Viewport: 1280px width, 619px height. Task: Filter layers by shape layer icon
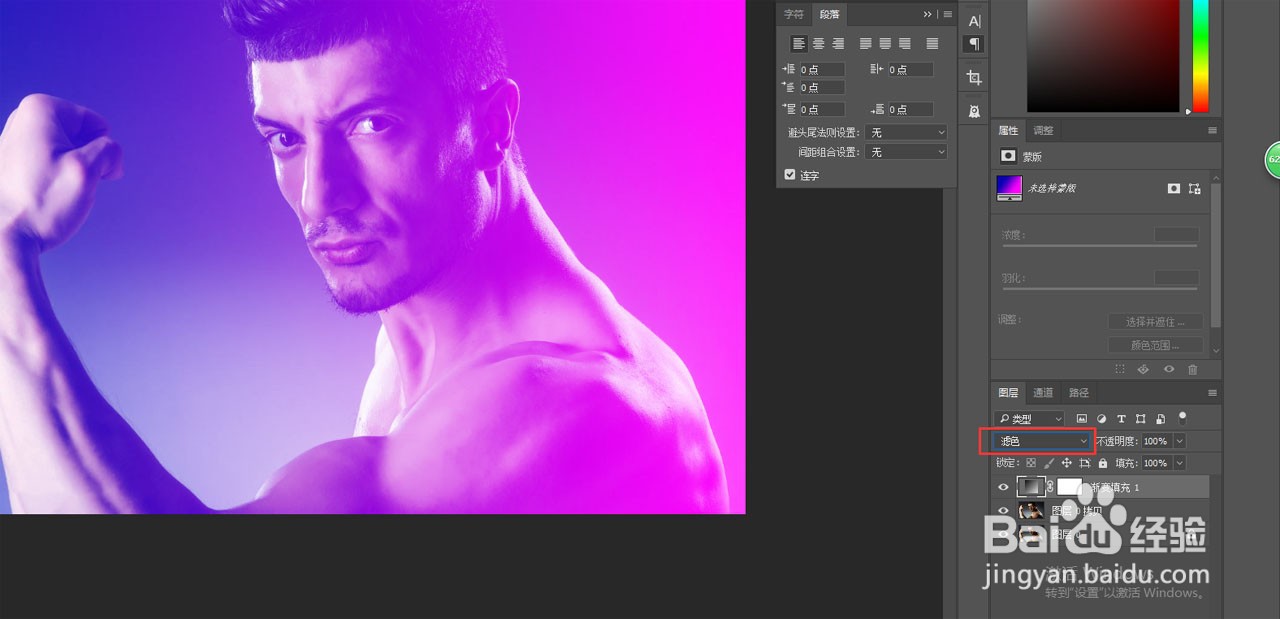point(1141,419)
